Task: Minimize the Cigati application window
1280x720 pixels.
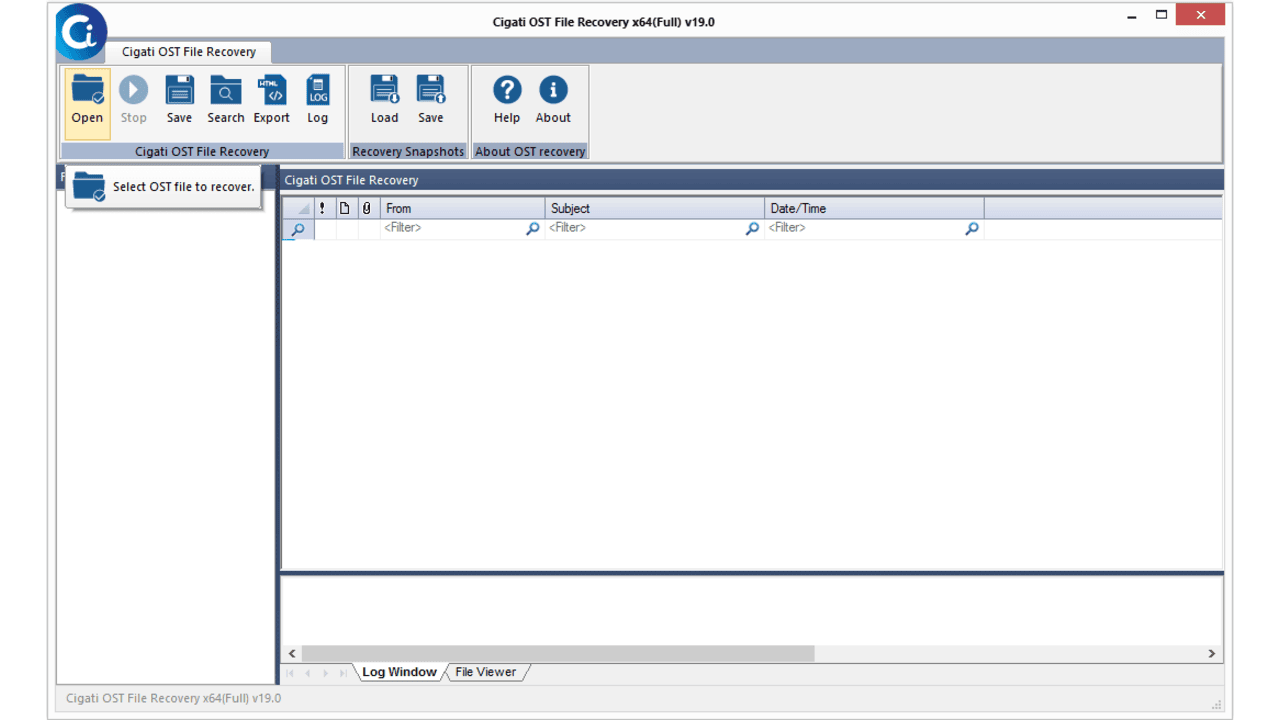Action: pos(1132,16)
